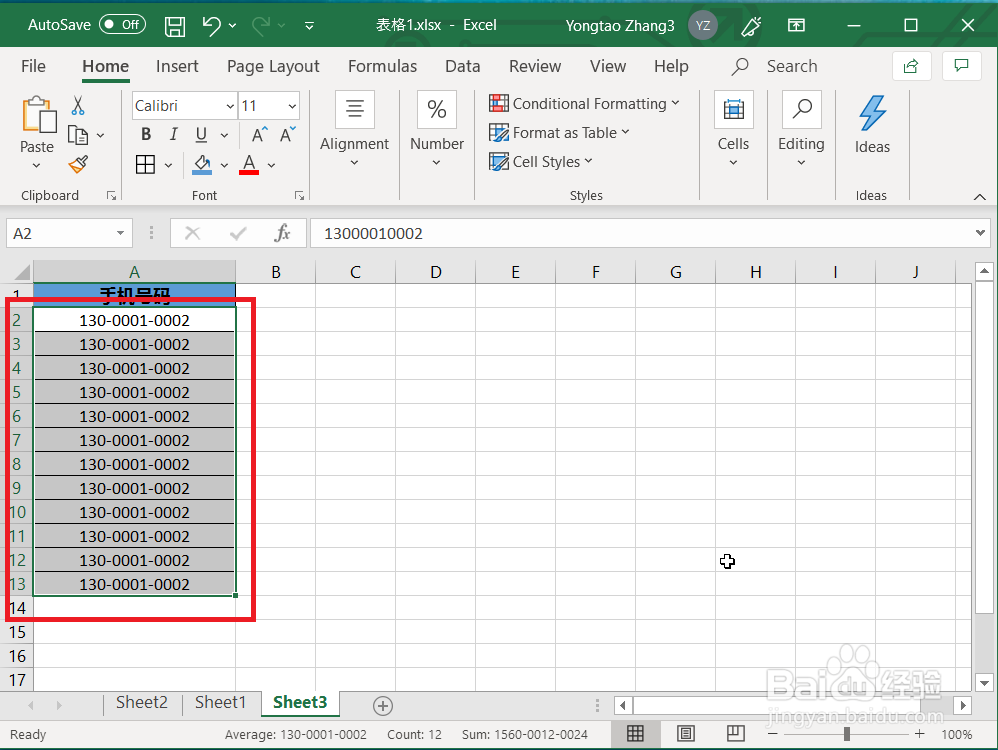
Task: Click the Save icon in Quick Access Toolbar
Action: point(174,26)
